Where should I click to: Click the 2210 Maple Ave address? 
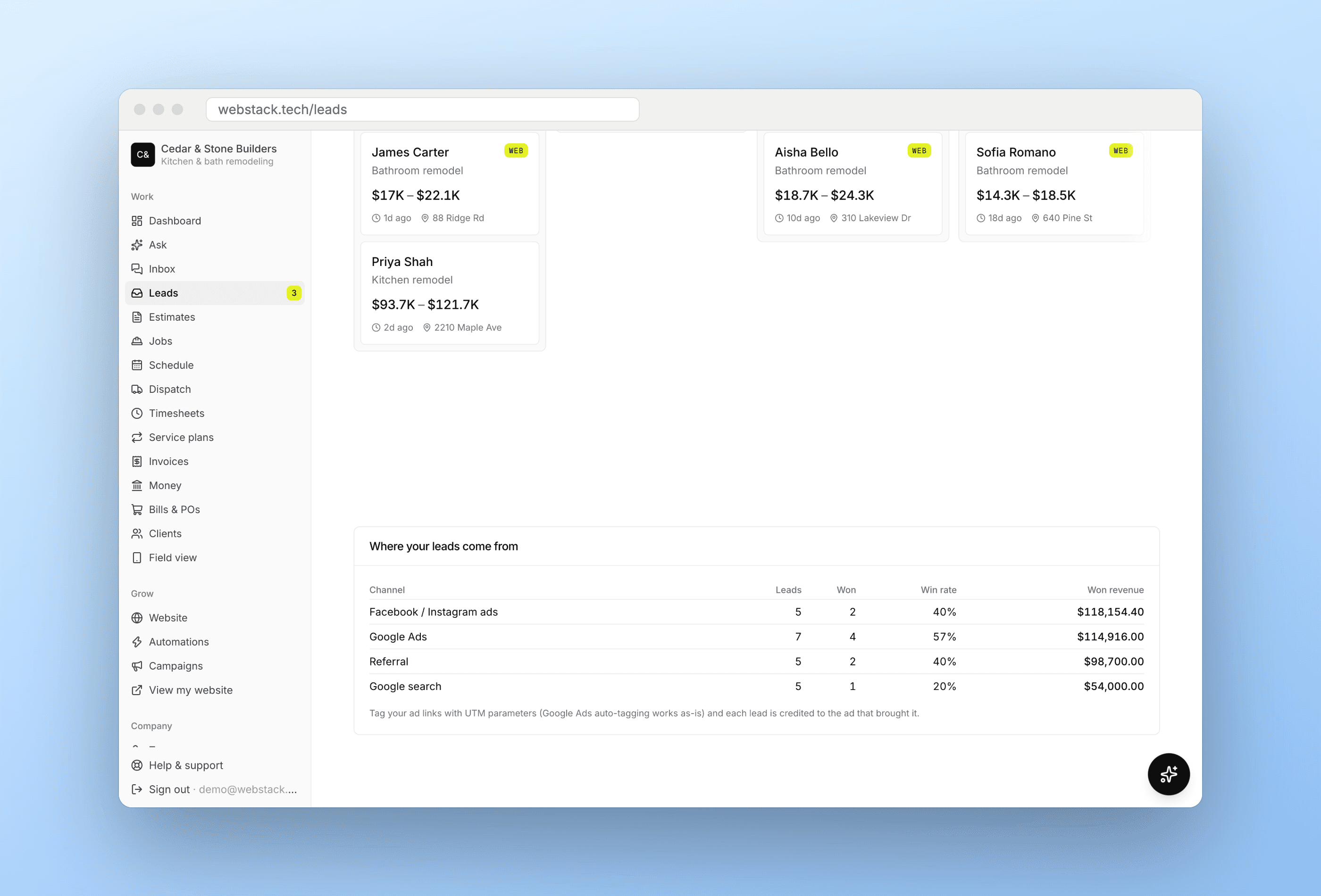click(468, 327)
